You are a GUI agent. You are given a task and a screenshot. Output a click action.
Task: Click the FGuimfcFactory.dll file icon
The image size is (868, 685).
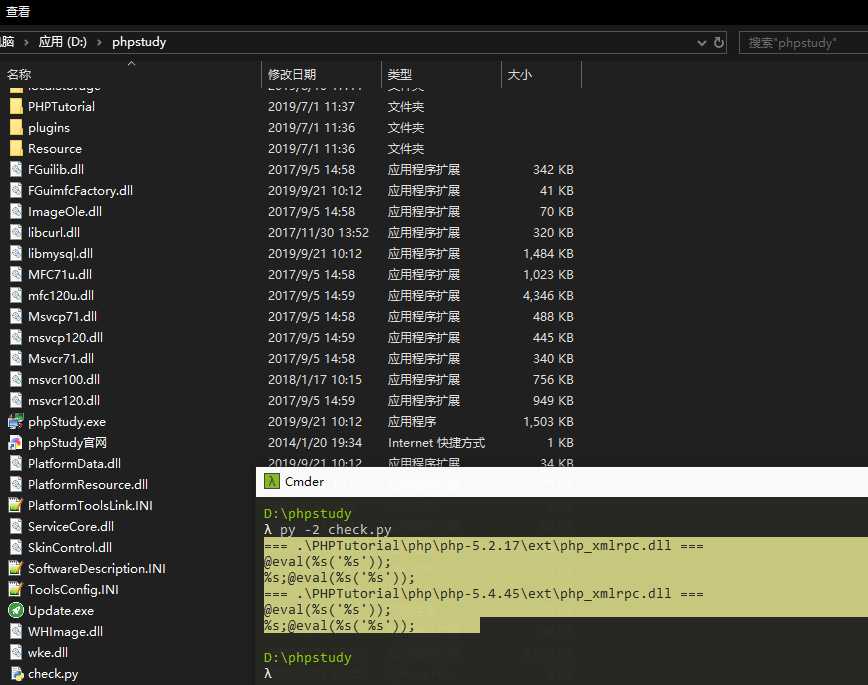16,190
